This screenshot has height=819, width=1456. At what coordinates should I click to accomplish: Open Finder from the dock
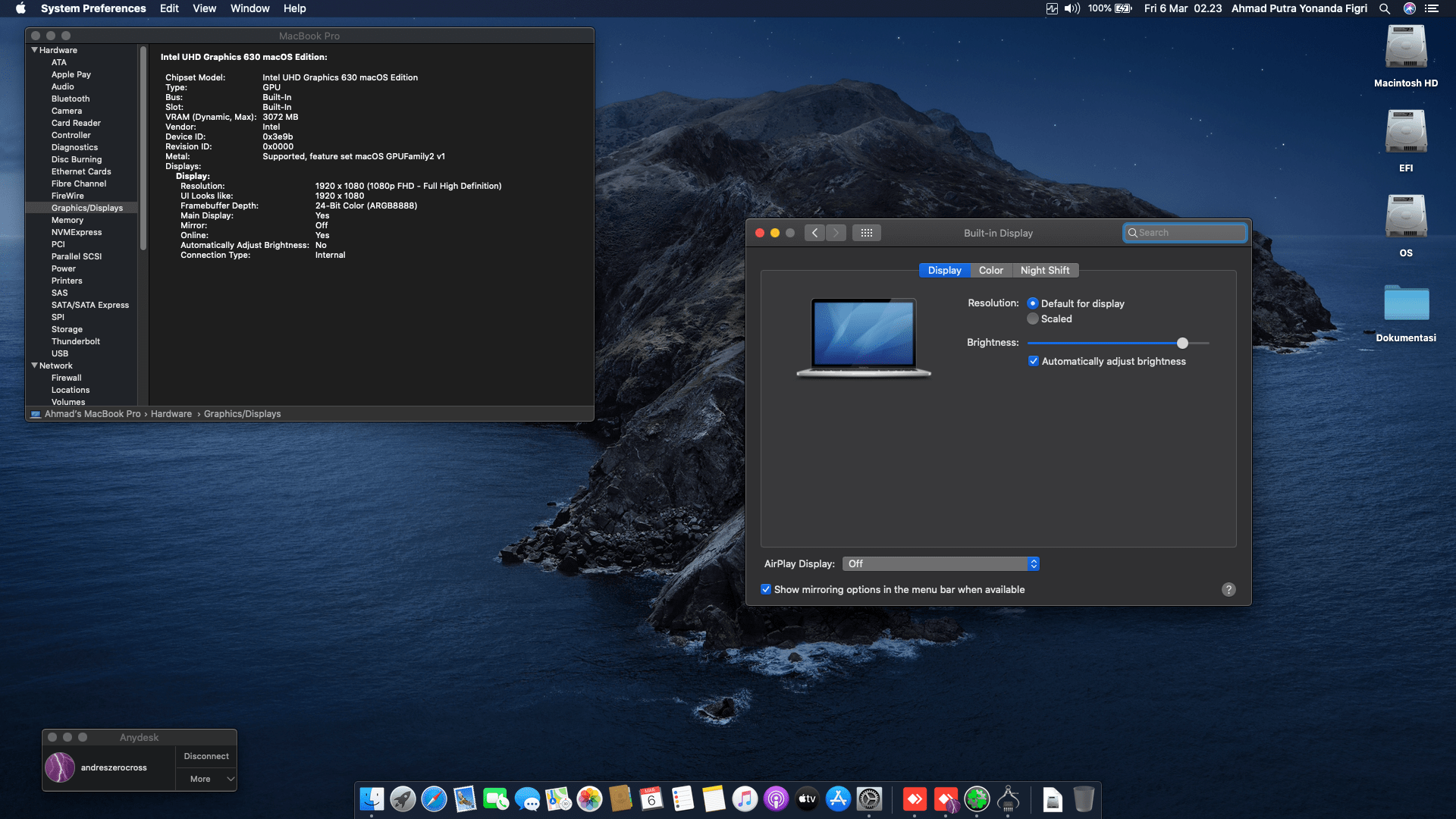pyautogui.click(x=372, y=799)
